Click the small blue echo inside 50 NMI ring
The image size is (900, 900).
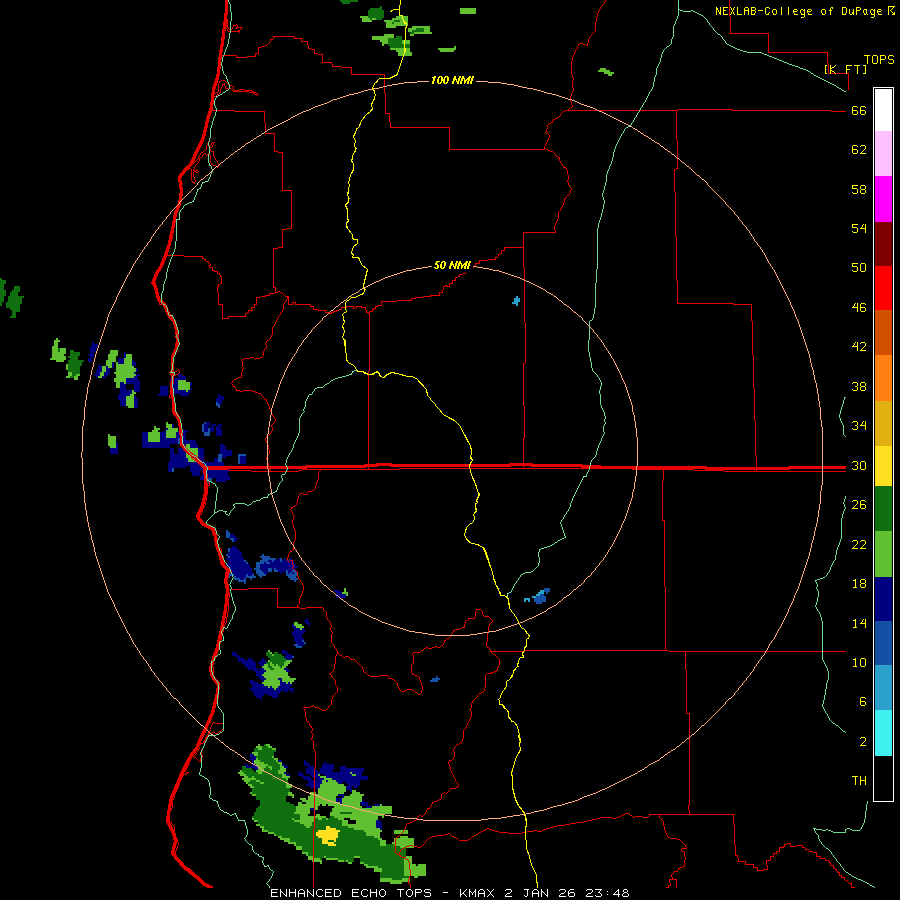tap(516, 301)
